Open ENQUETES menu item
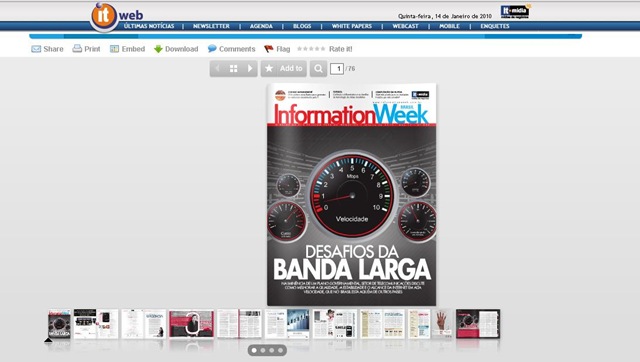 click(495, 26)
